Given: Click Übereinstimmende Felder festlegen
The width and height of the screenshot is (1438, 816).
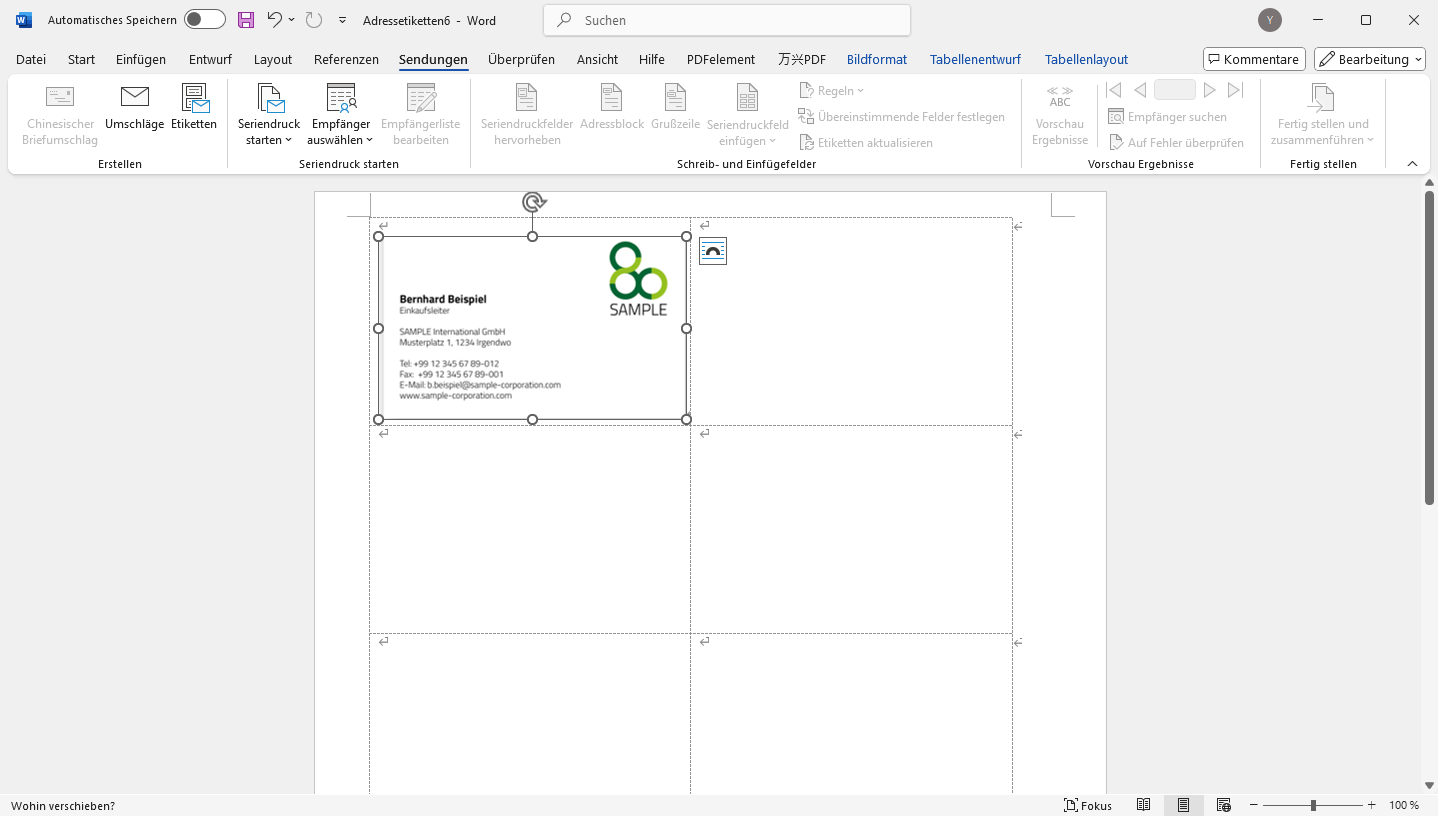Looking at the screenshot, I should [x=902, y=117].
